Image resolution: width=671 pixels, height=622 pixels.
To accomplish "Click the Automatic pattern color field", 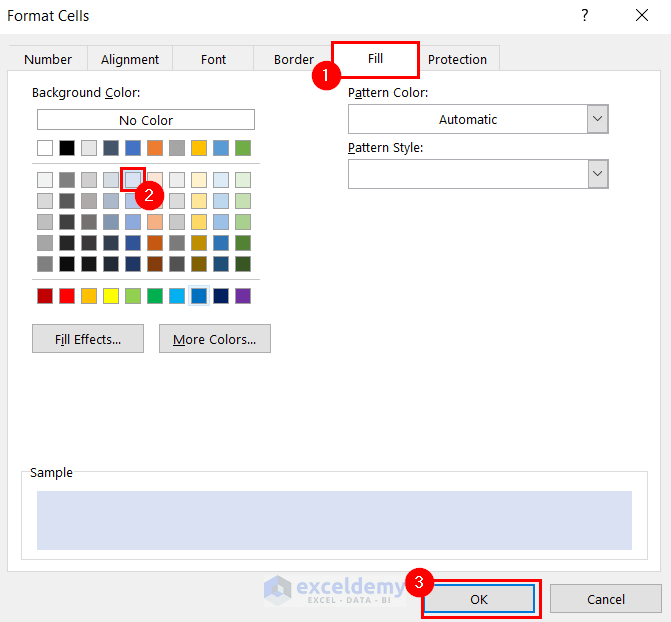I will [x=468, y=119].
